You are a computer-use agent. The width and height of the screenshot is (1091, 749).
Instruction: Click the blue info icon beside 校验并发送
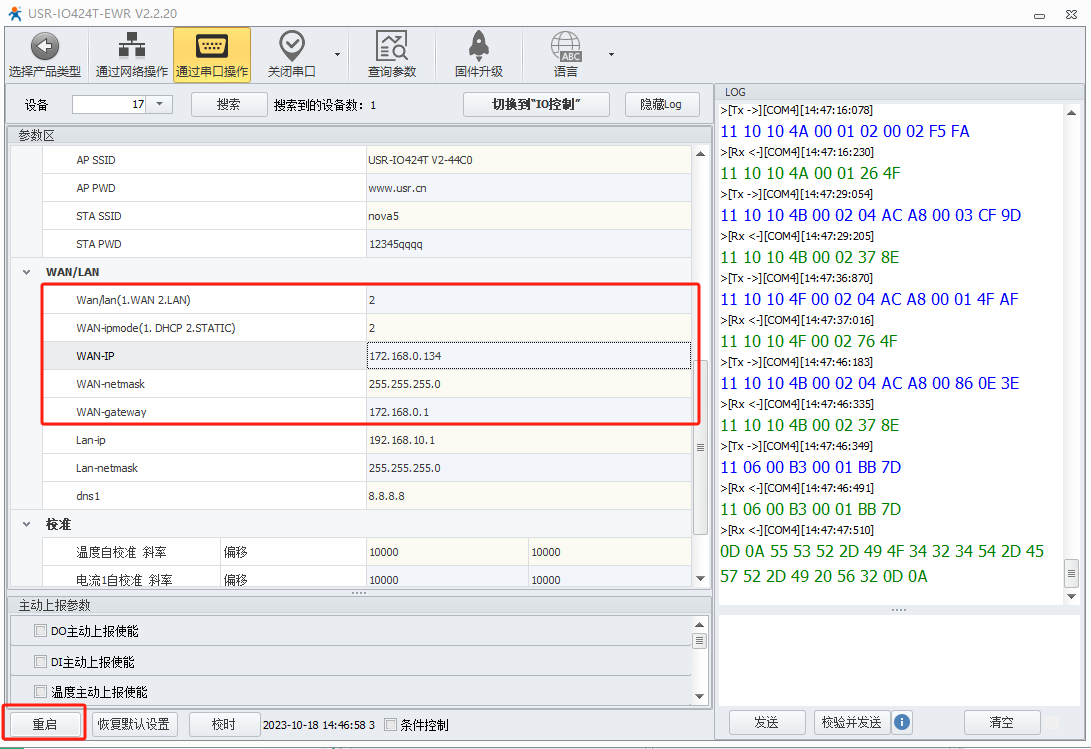point(902,722)
